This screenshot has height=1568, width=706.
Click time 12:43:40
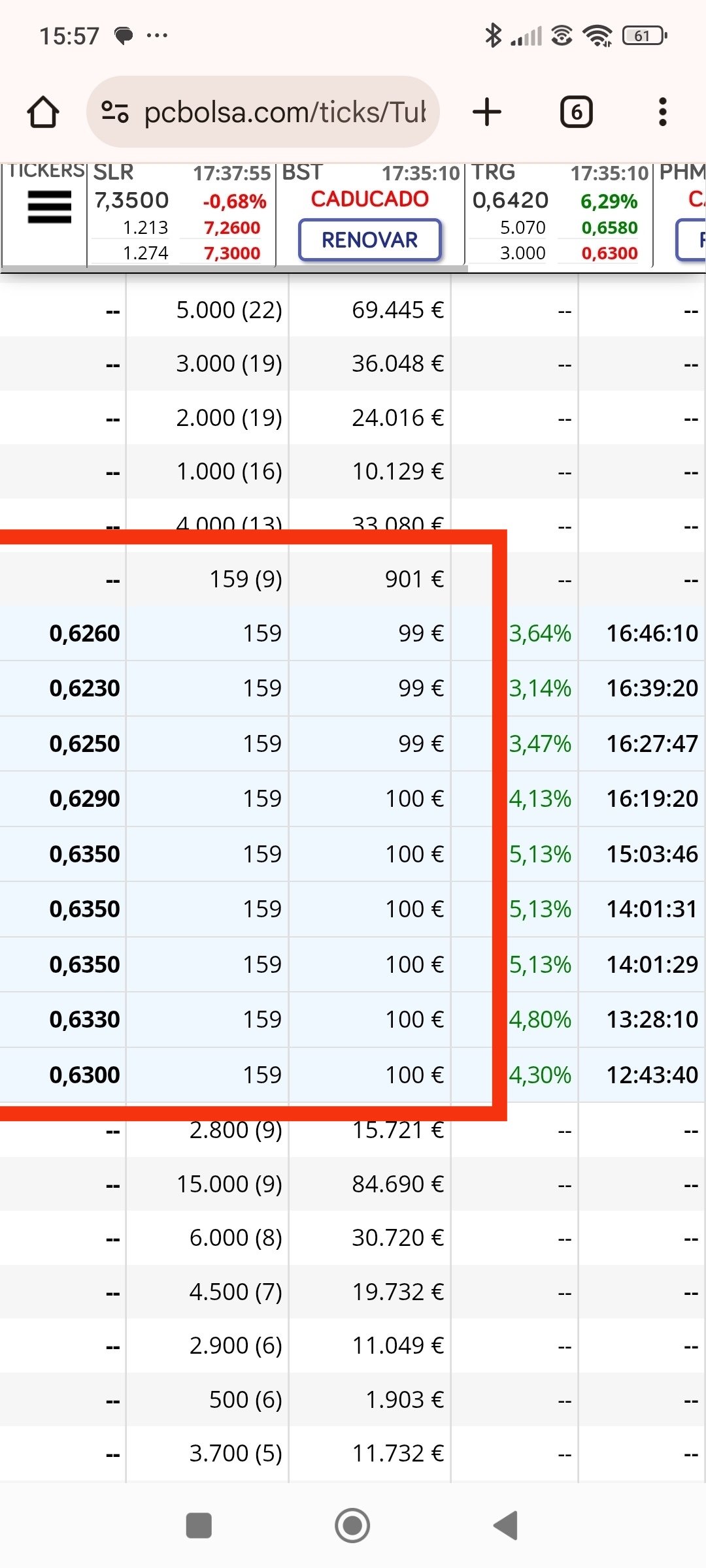[652, 1075]
